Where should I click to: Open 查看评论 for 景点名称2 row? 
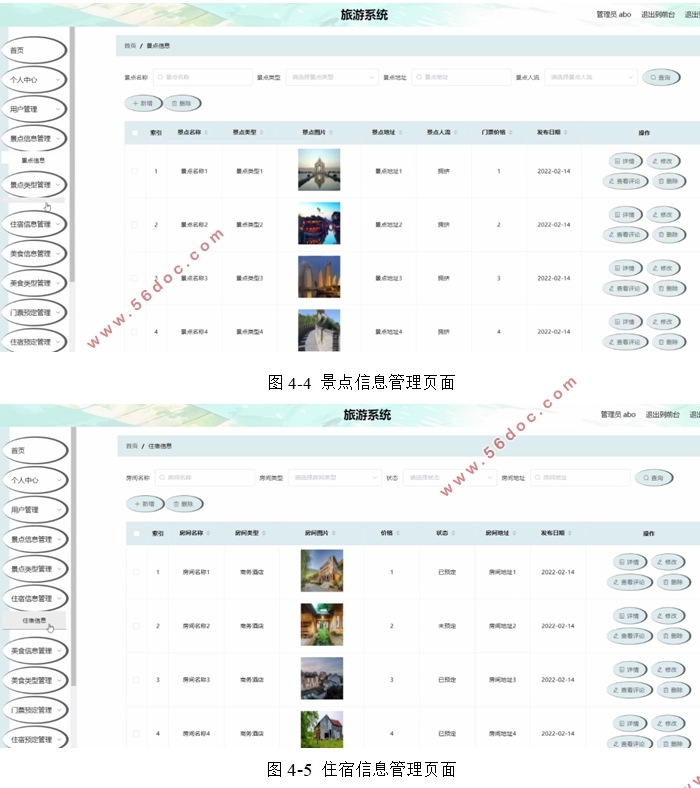[625, 235]
